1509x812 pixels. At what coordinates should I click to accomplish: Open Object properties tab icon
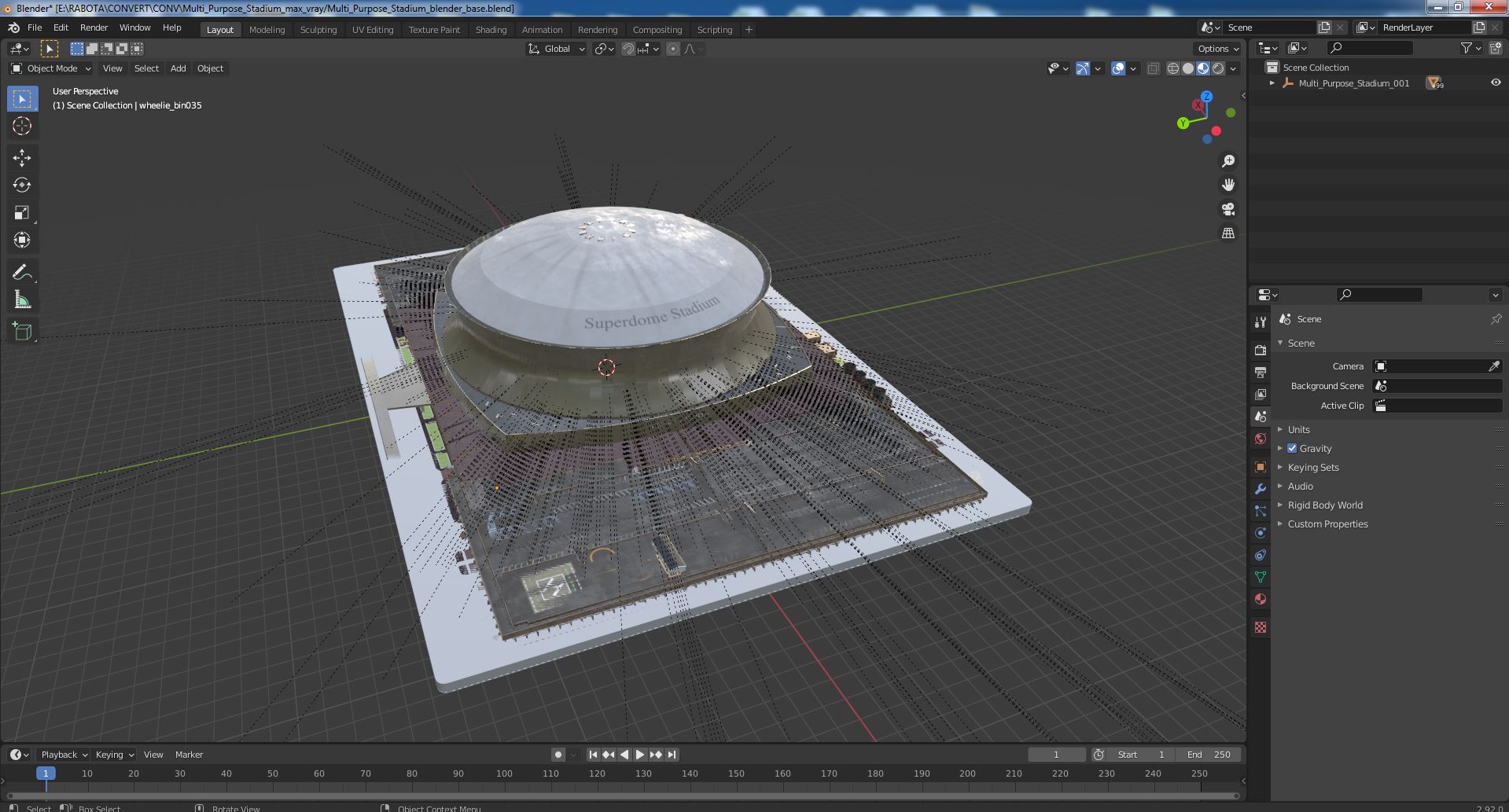click(x=1261, y=467)
